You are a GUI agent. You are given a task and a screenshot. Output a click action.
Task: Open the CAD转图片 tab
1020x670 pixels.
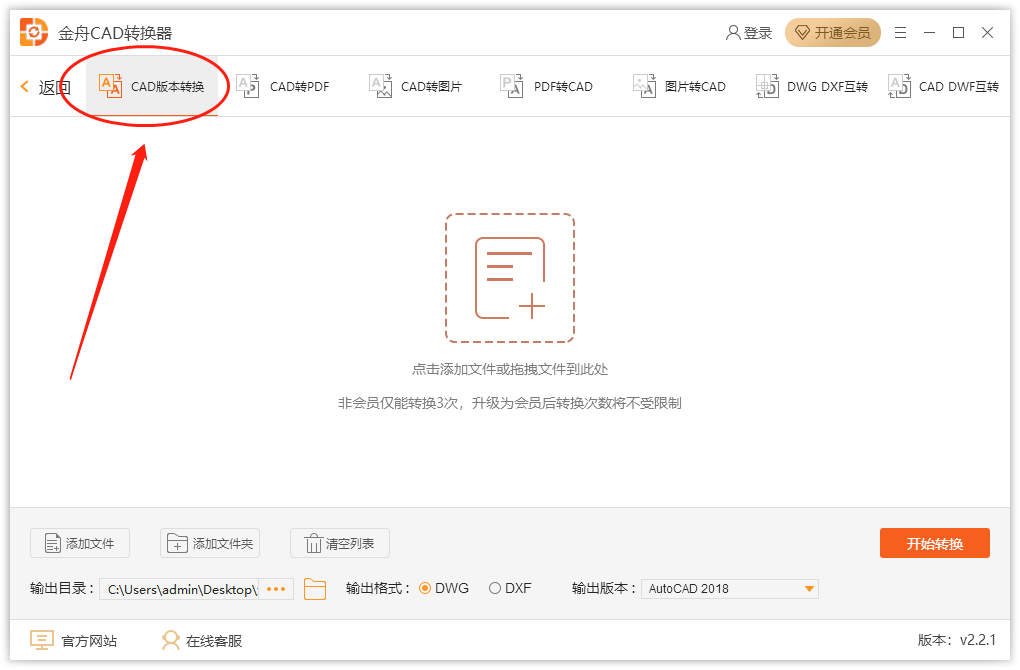[416, 87]
